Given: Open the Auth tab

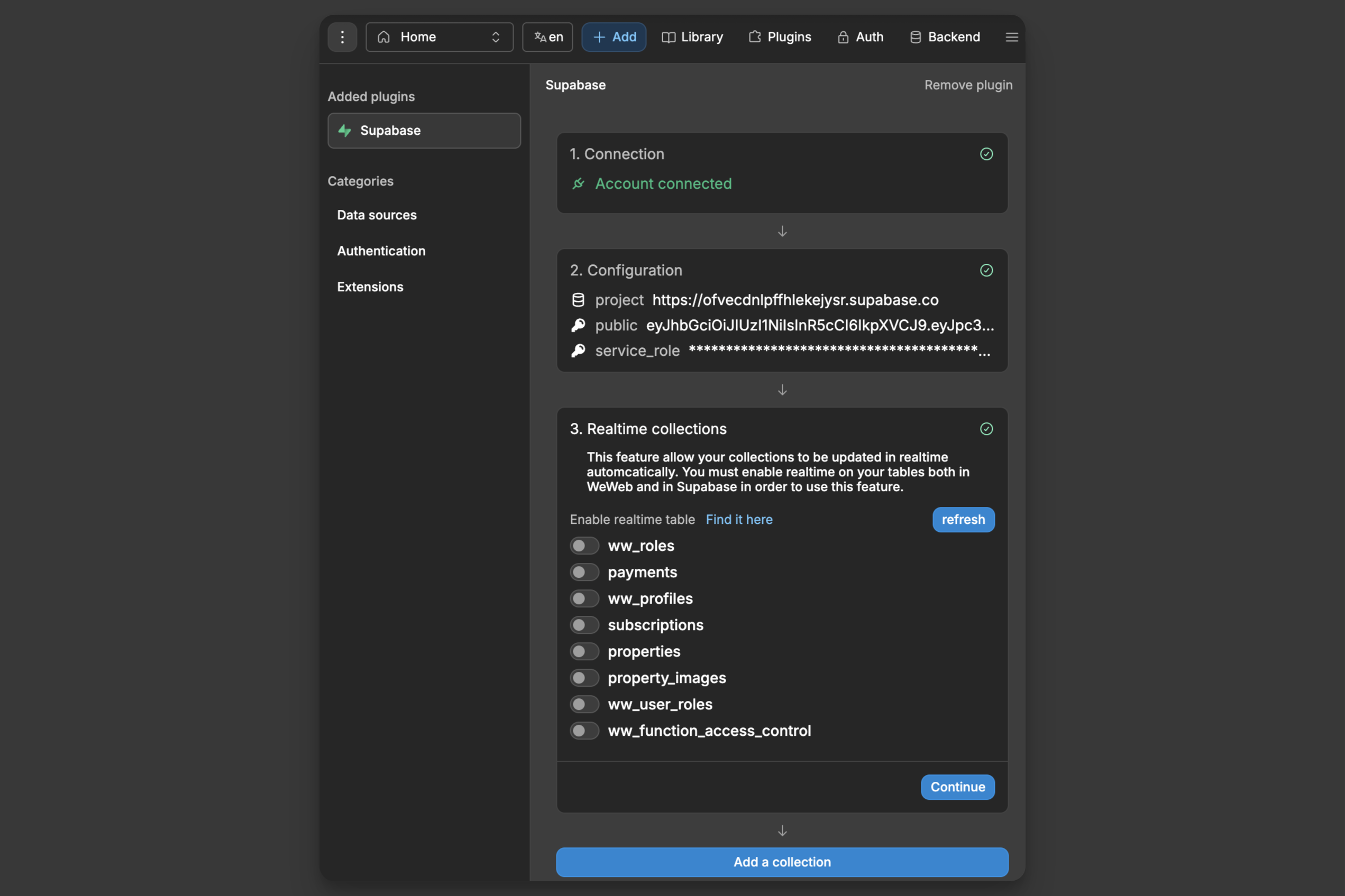Looking at the screenshot, I should 861,37.
